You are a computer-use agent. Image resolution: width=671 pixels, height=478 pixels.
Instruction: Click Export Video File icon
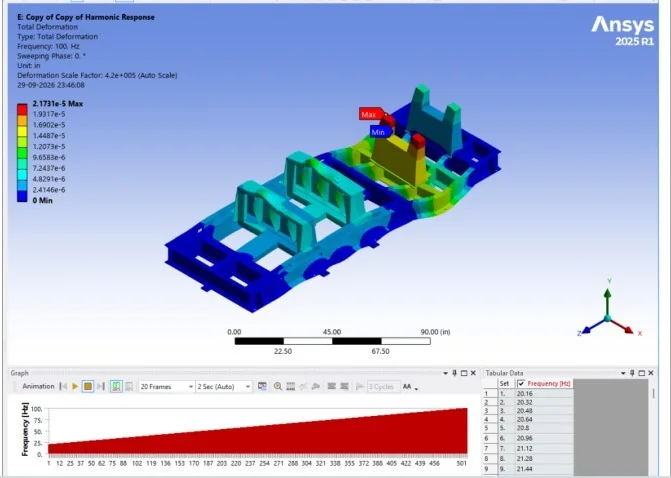pos(262,386)
